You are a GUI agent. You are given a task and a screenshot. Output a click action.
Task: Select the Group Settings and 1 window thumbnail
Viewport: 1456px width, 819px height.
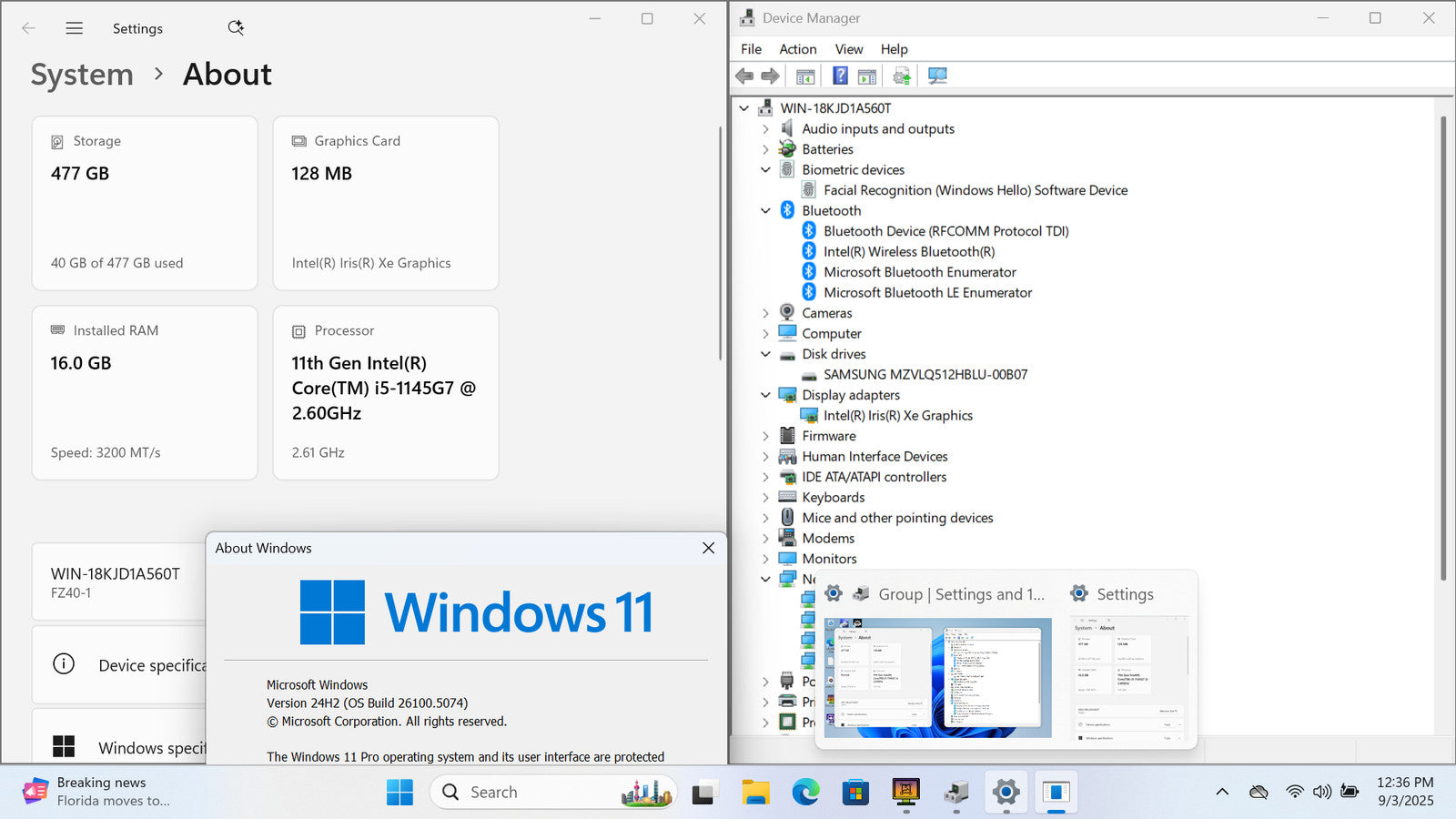click(938, 677)
